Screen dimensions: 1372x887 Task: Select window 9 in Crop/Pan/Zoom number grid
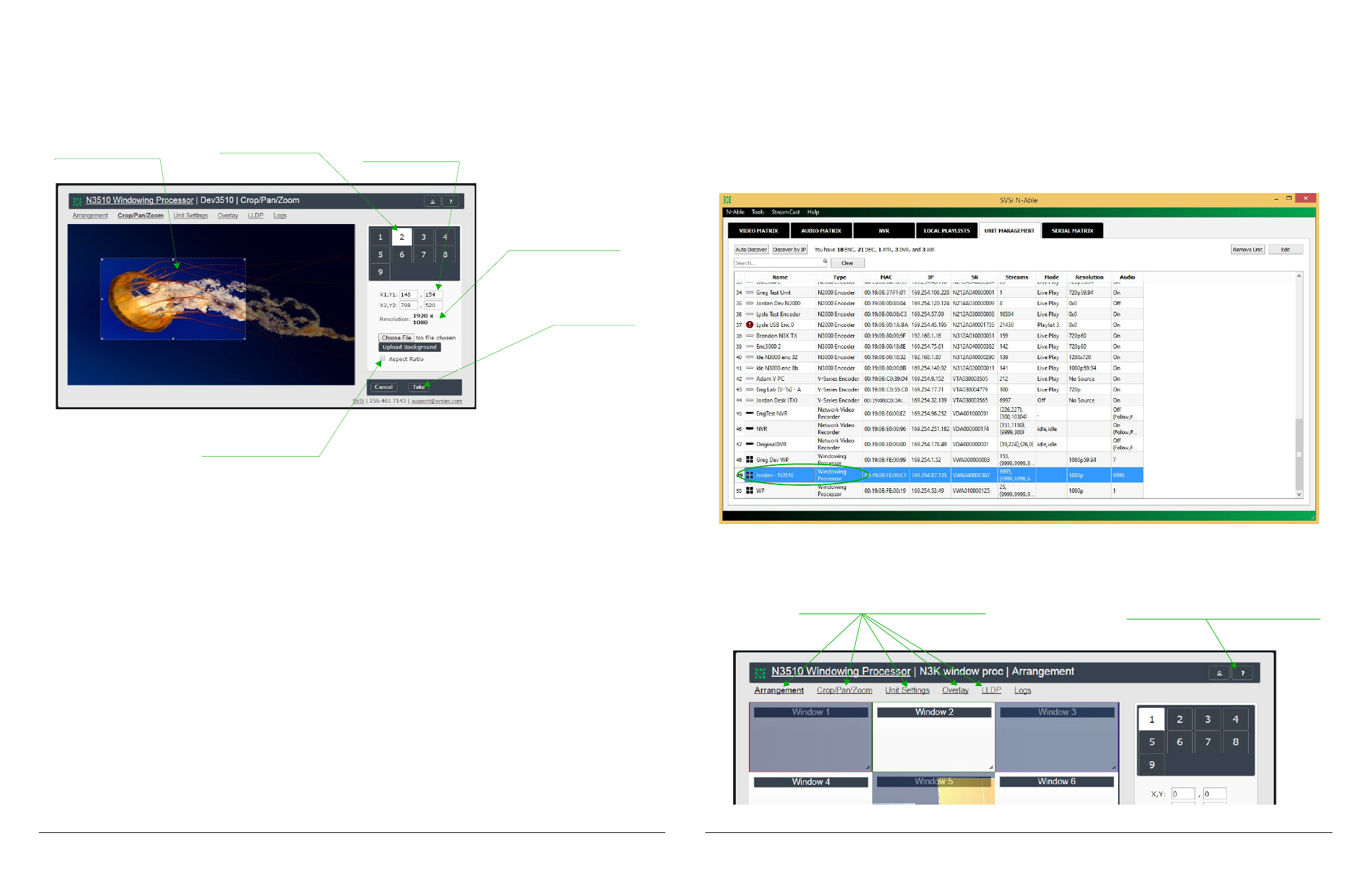point(380,272)
